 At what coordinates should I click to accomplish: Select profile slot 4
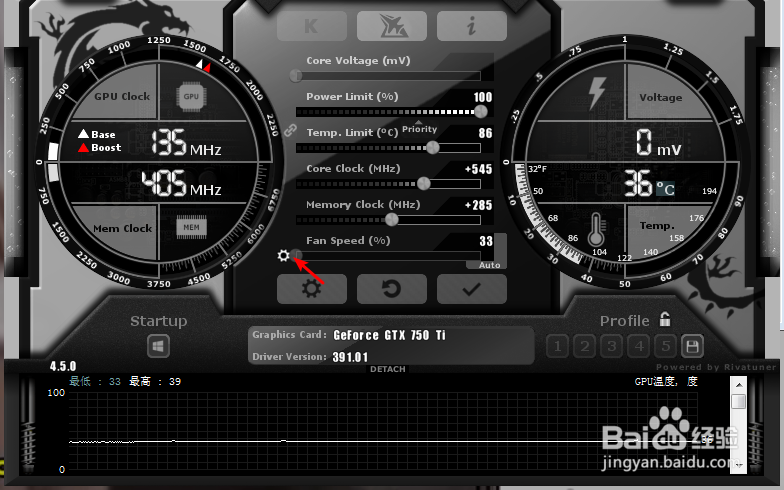pos(638,346)
